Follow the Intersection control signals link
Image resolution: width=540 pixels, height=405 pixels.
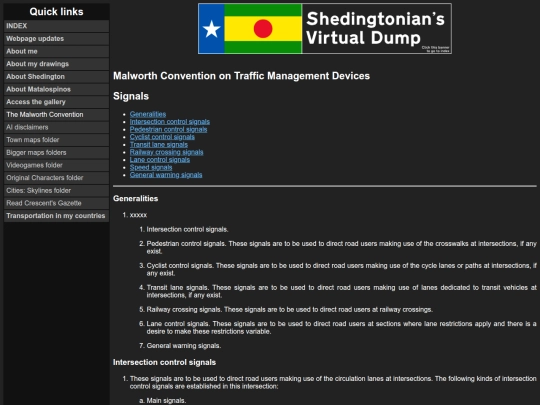pyautogui.click(x=170, y=122)
